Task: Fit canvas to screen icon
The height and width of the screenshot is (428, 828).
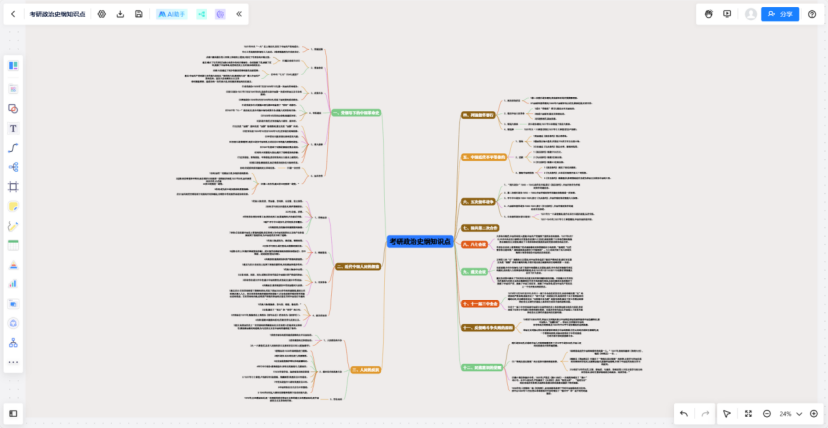Action: coord(748,413)
